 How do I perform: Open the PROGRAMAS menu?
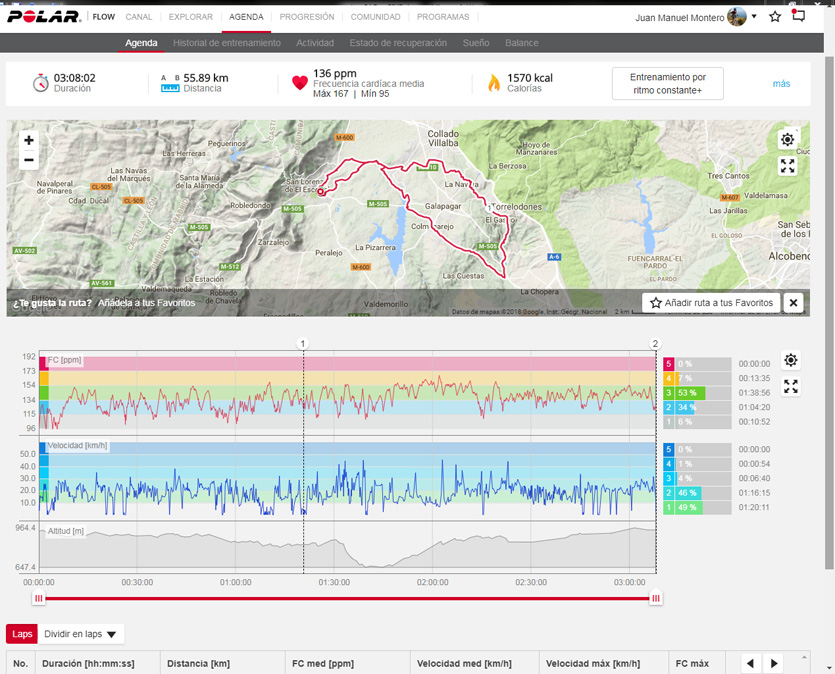coord(443,17)
